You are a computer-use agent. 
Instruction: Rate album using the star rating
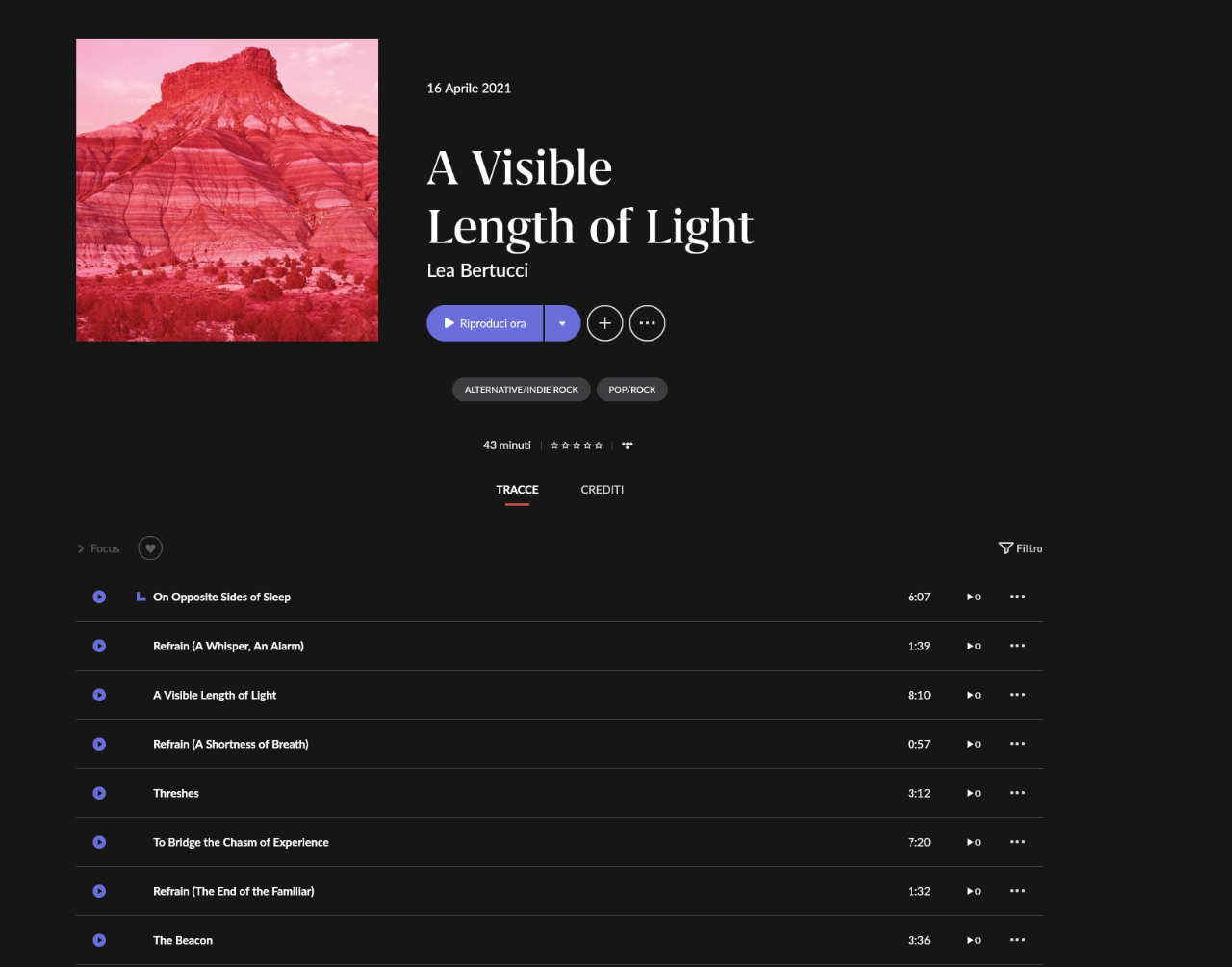[577, 445]
